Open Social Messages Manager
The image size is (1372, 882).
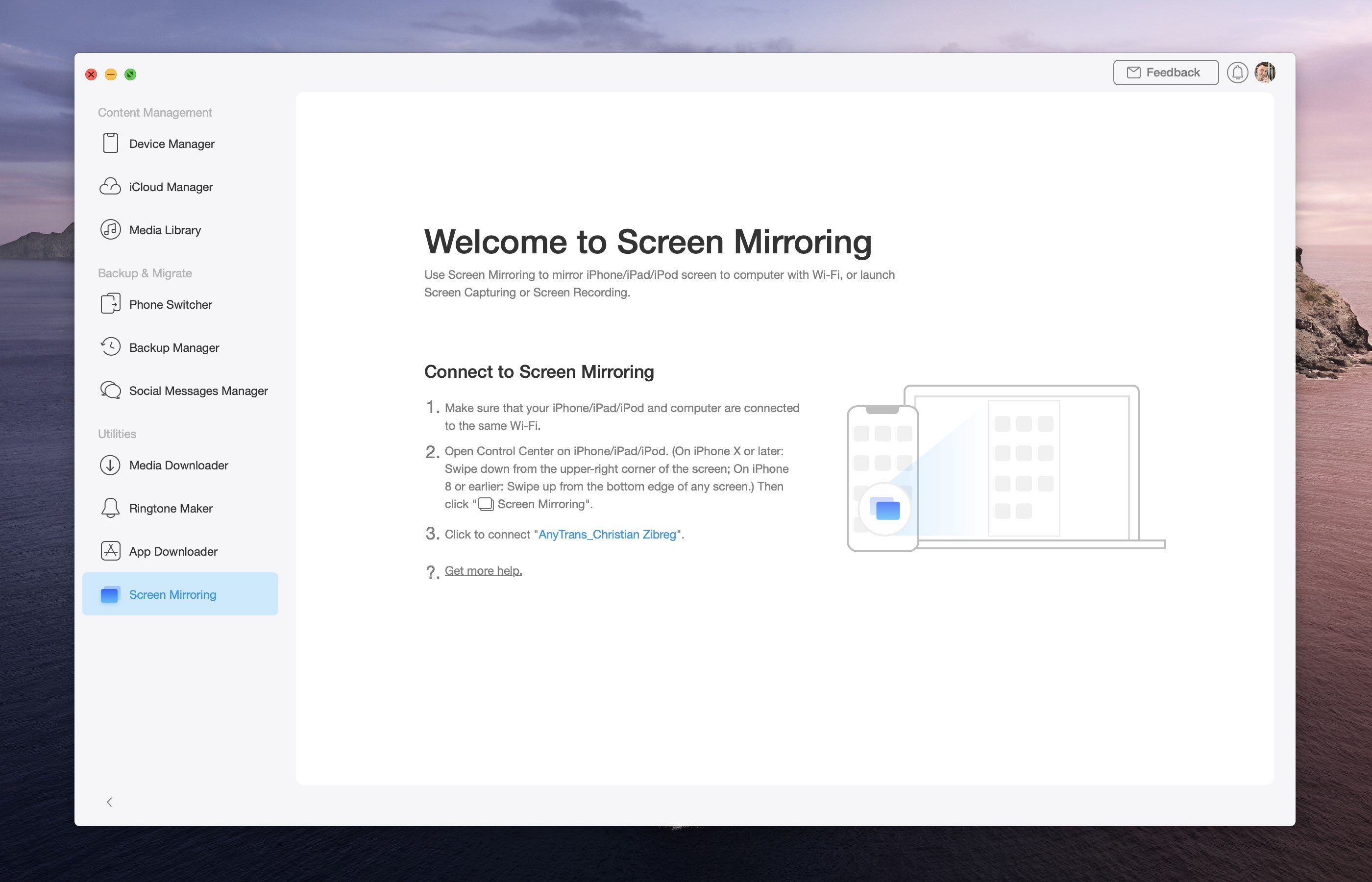(x=180, y=390)
